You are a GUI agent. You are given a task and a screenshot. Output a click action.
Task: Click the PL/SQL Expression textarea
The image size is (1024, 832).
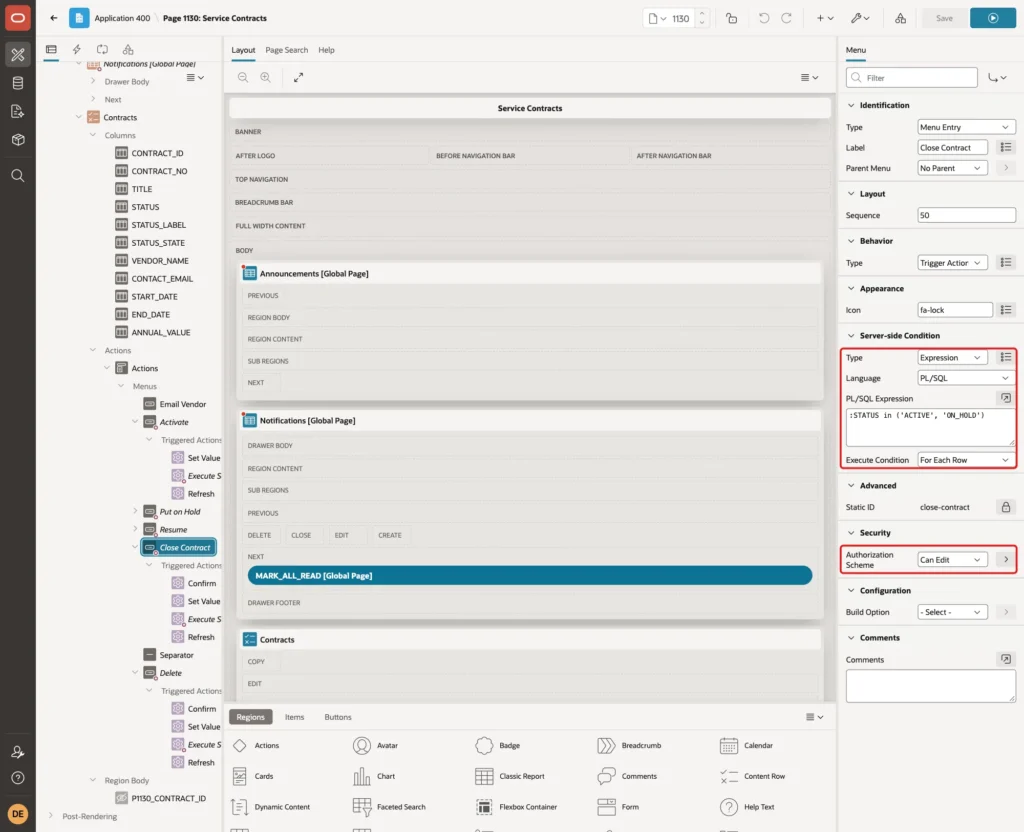pos(930,428)
